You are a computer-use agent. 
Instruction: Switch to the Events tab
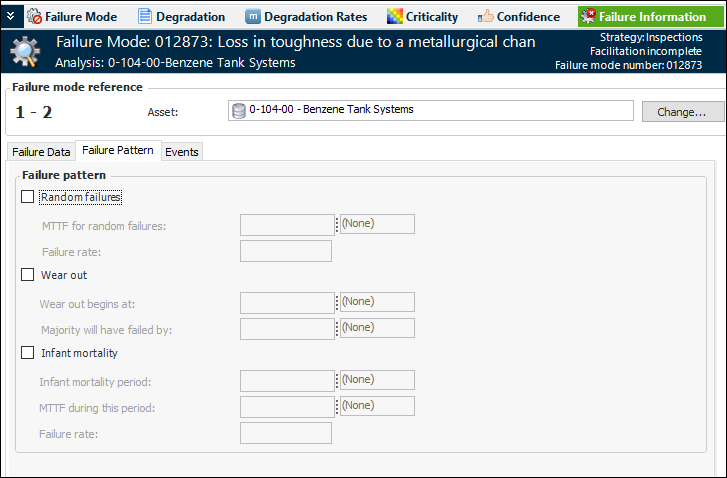click(182, 152)
